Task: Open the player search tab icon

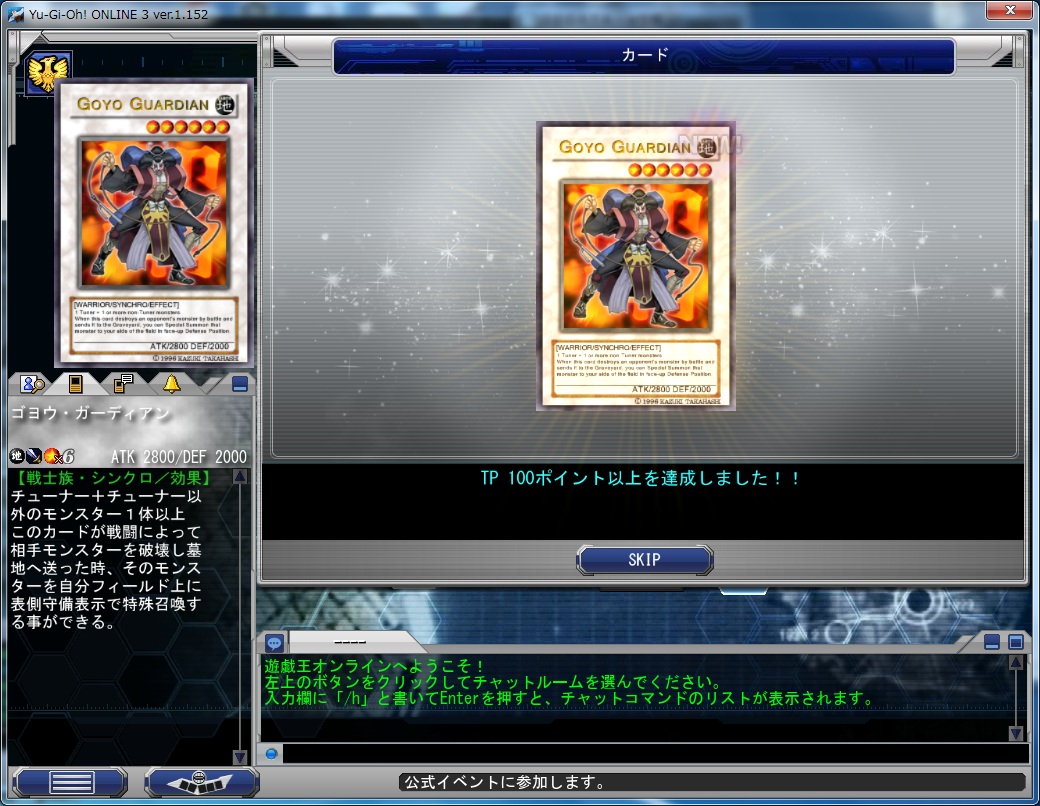Action: tap(31, 383)
